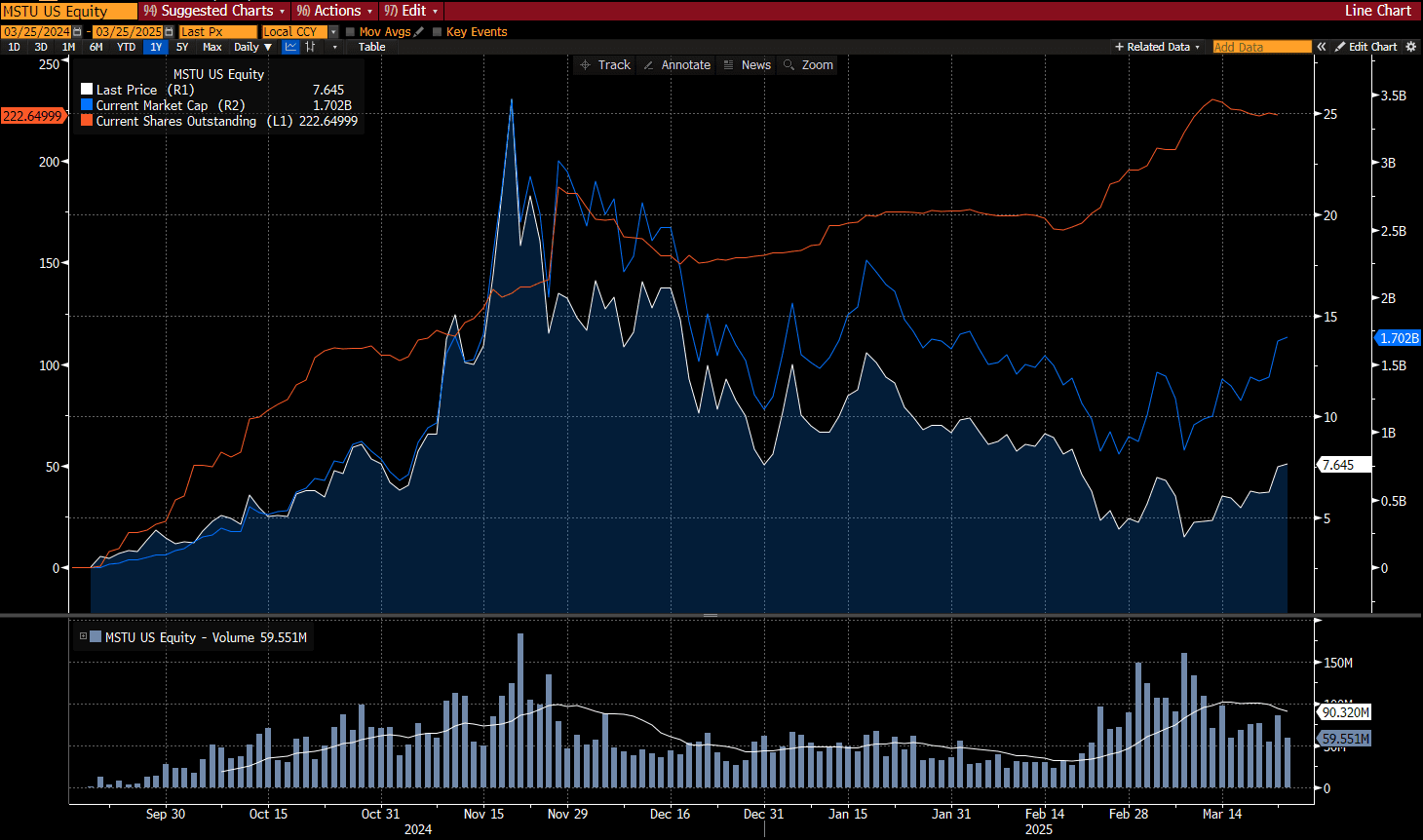This screenshot has width=1423, height=840.
Task: Expand the chart type options arrow
Action: click(334, 47)
